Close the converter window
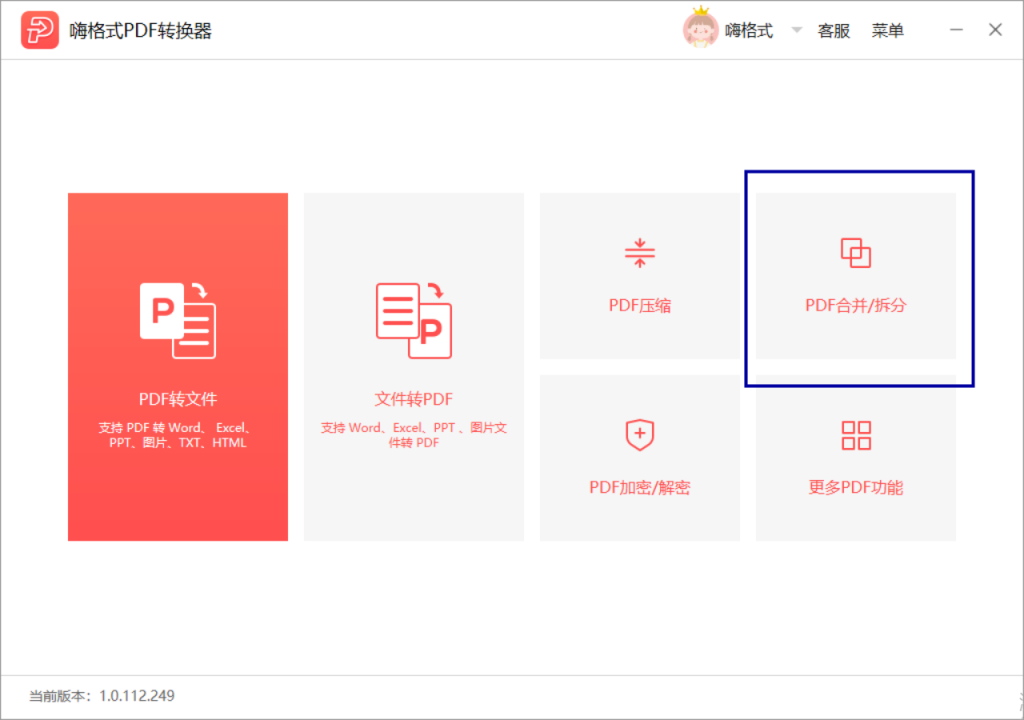 995,30
